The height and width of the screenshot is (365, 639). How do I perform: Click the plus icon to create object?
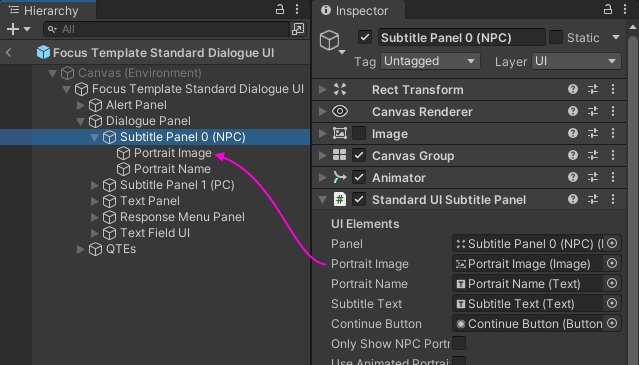tap(13, 29)
